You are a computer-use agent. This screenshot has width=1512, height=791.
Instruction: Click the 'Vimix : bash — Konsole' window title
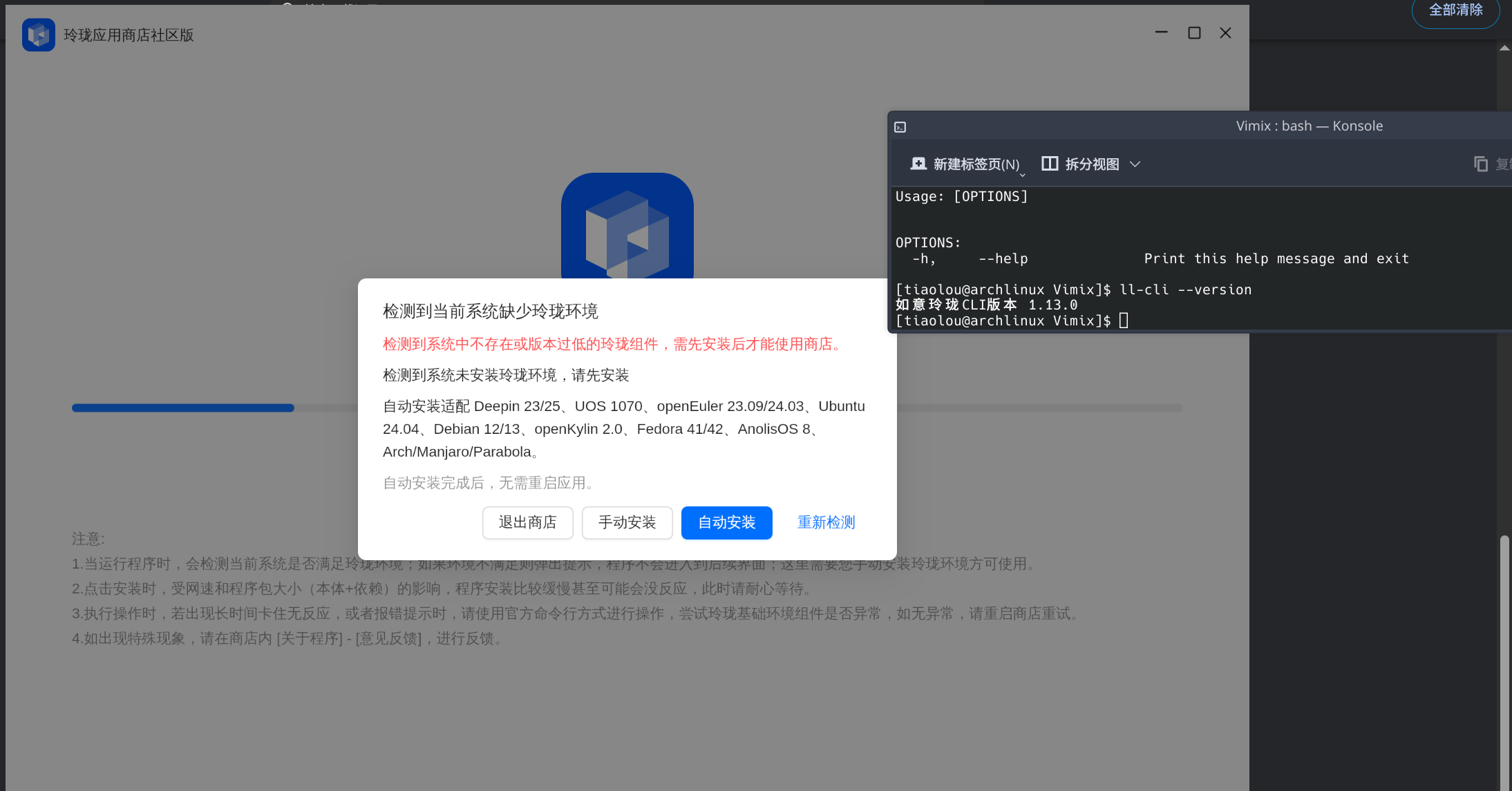pos(1310,126)
